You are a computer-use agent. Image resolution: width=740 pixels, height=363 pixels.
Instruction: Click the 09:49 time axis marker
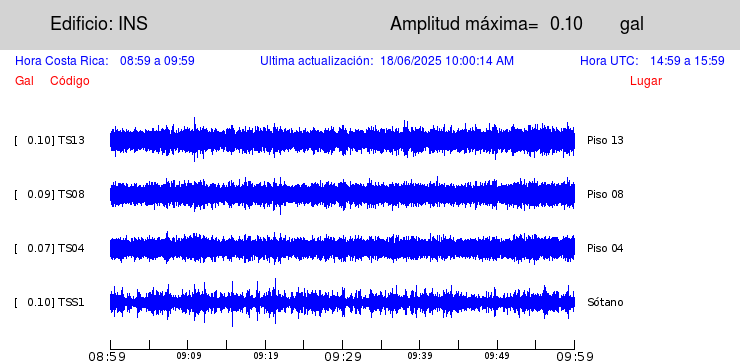point(497,356)
